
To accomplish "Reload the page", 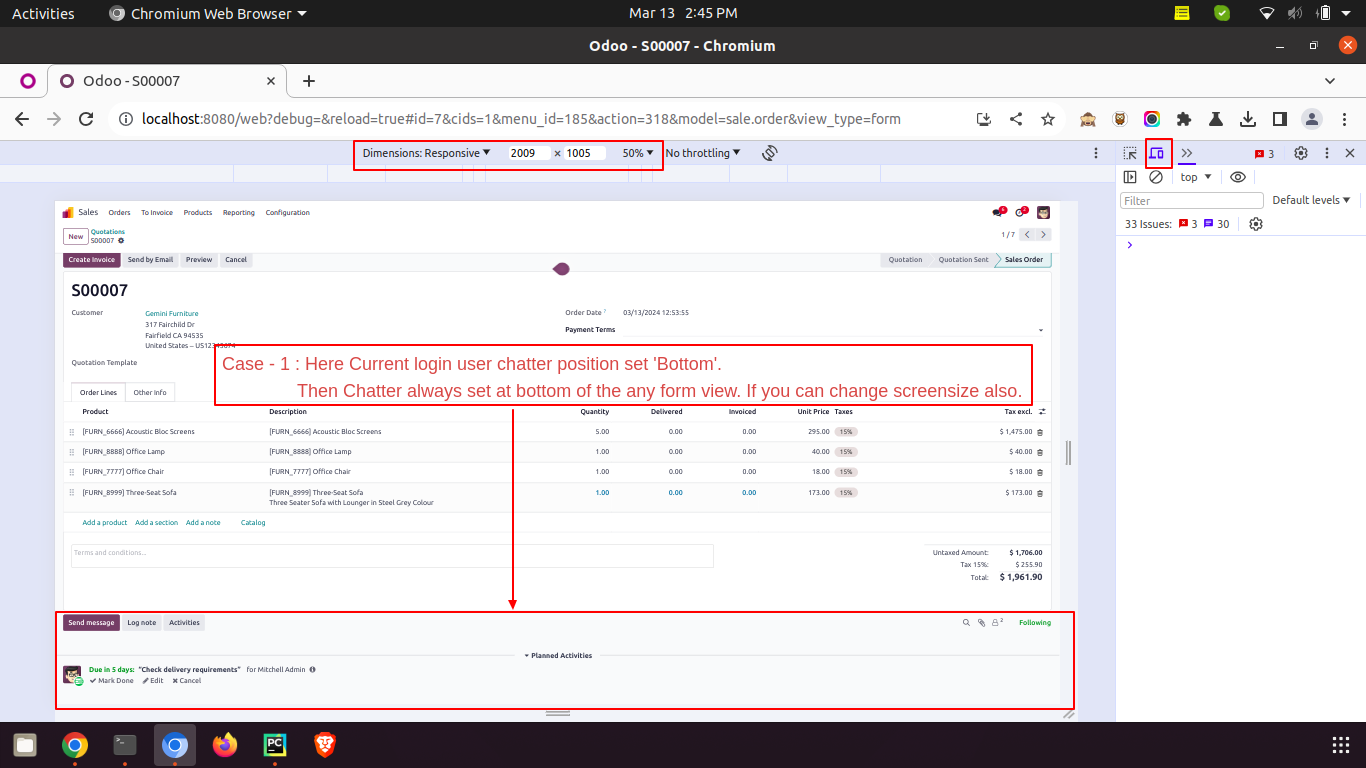I will (x=86, y=119).
